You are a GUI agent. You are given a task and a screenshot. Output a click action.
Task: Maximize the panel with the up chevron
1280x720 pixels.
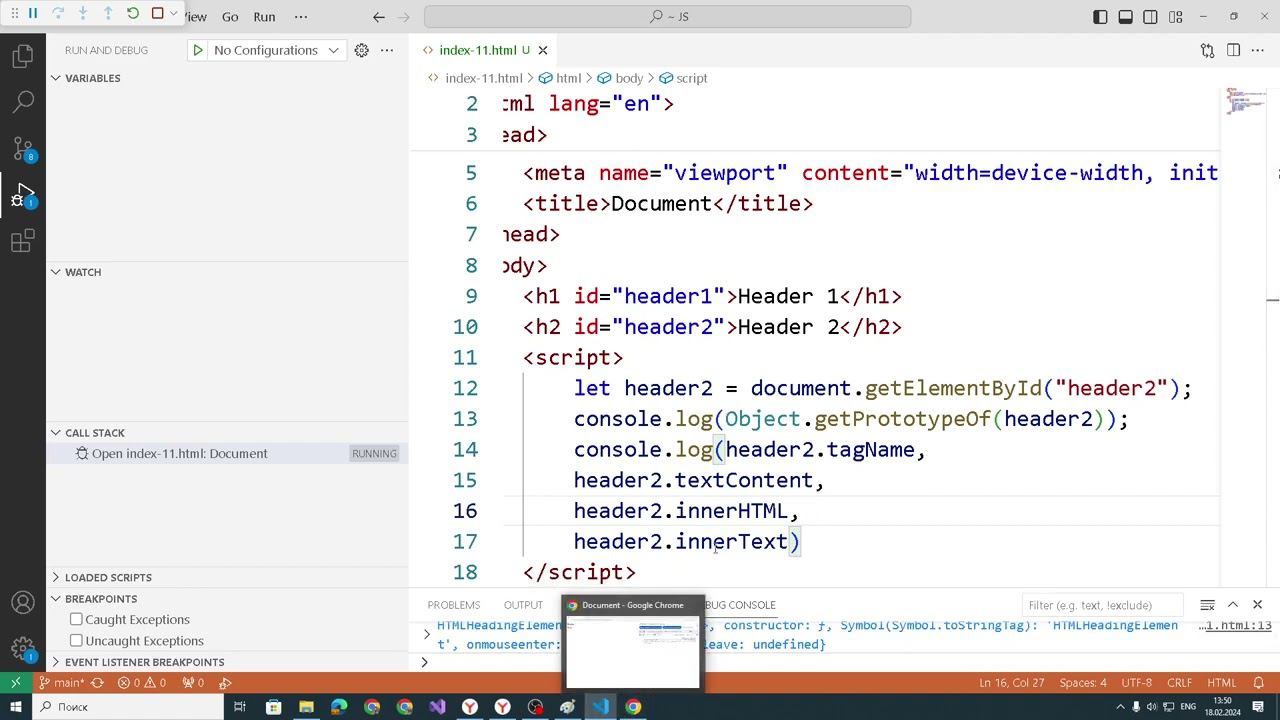click(1233, 605)
